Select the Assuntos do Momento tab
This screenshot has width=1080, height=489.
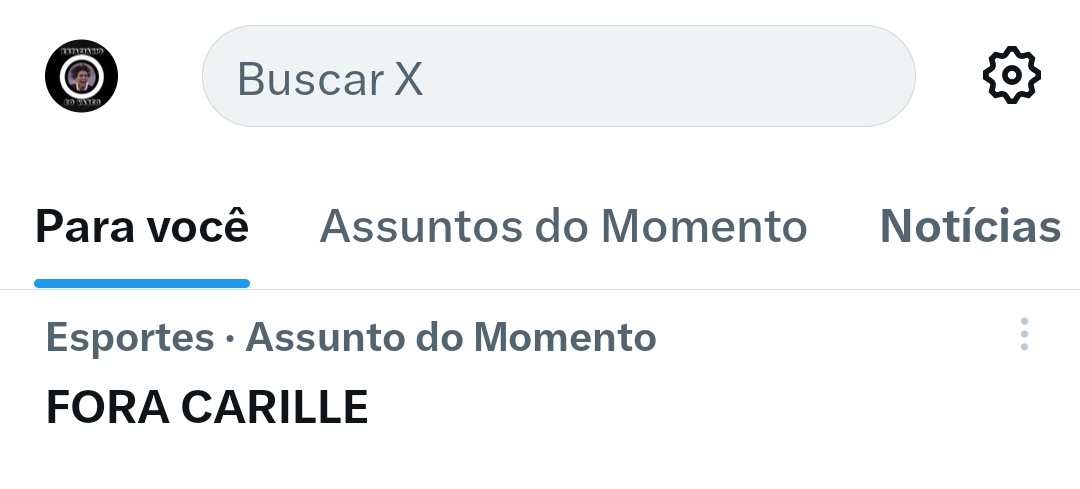tap(563, 227)
